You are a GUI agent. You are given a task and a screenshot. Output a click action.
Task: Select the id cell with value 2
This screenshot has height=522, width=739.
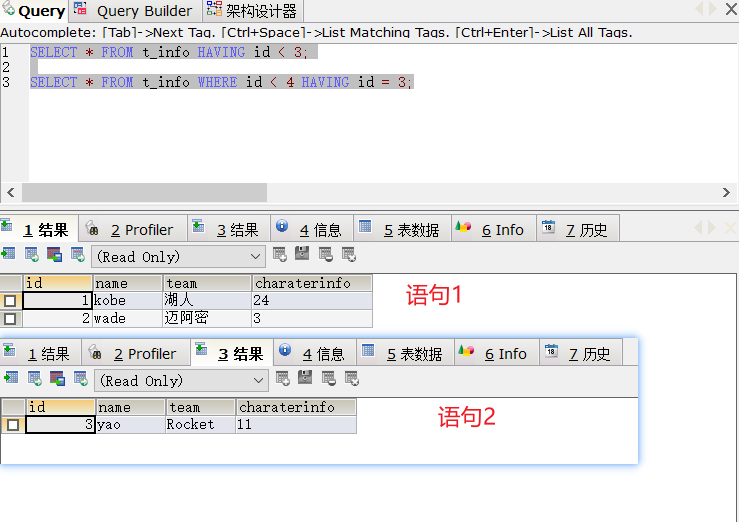coord(57,318)
